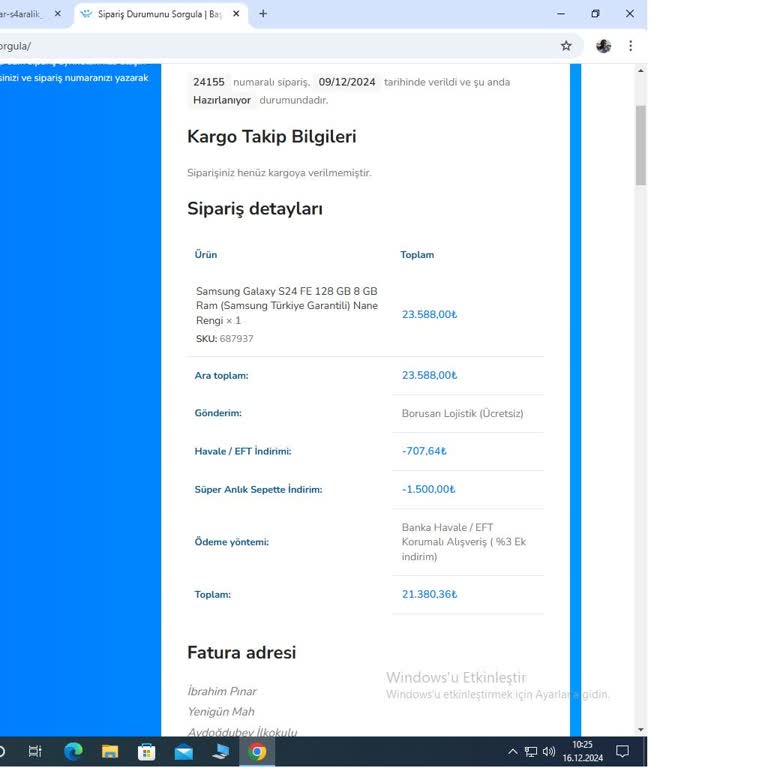This screenshot has height=768, width=768.
Task: Click the Havale / EFT İndirimi amount -707,64₺
Action: pos(424,451)
